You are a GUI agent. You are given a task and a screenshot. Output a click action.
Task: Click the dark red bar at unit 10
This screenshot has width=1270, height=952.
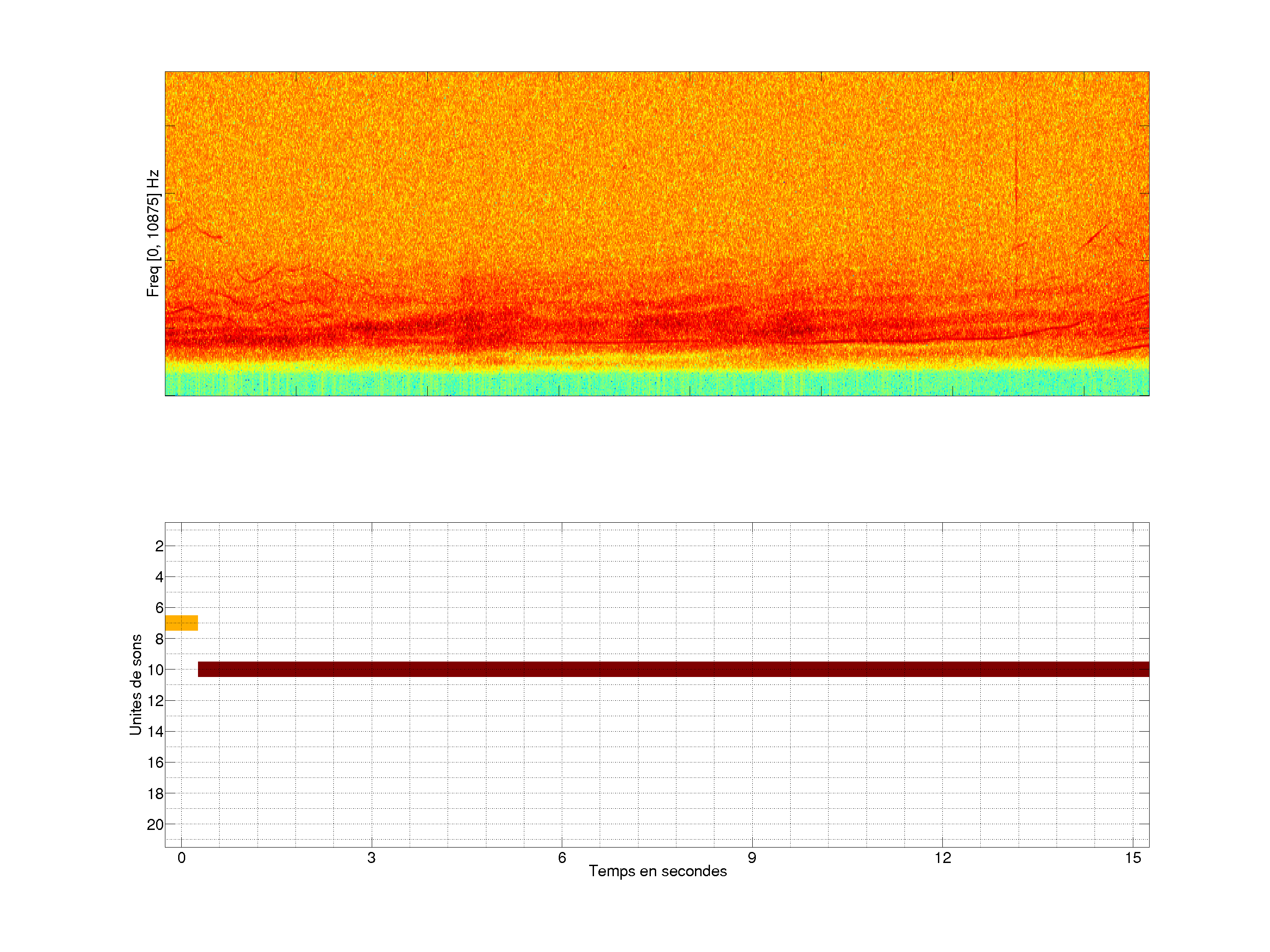pyautogui.click(x=673, y=669)
